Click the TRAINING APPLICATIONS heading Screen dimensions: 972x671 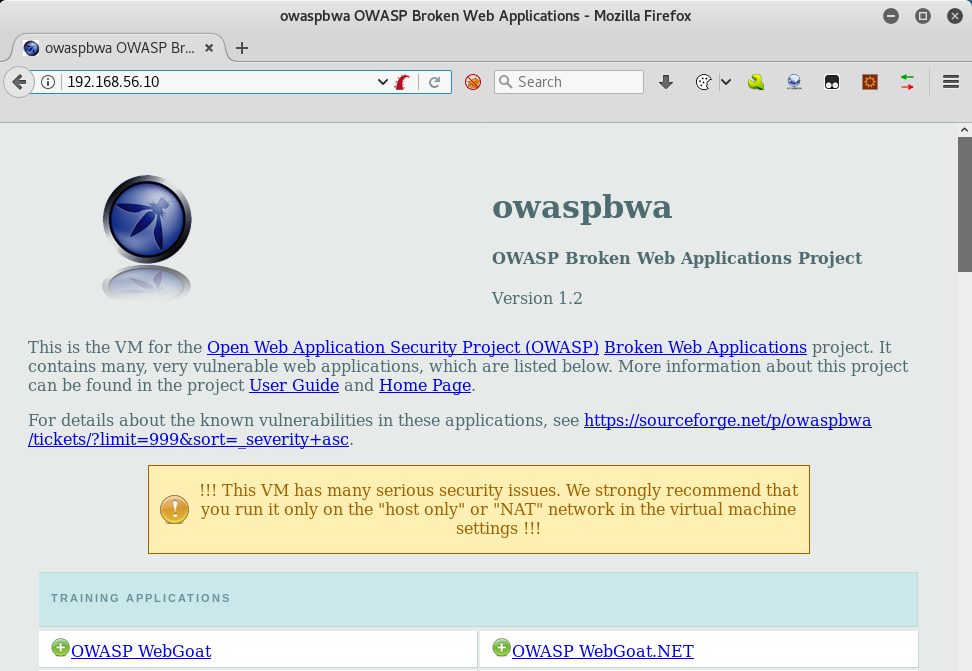(x=141, y=598)
